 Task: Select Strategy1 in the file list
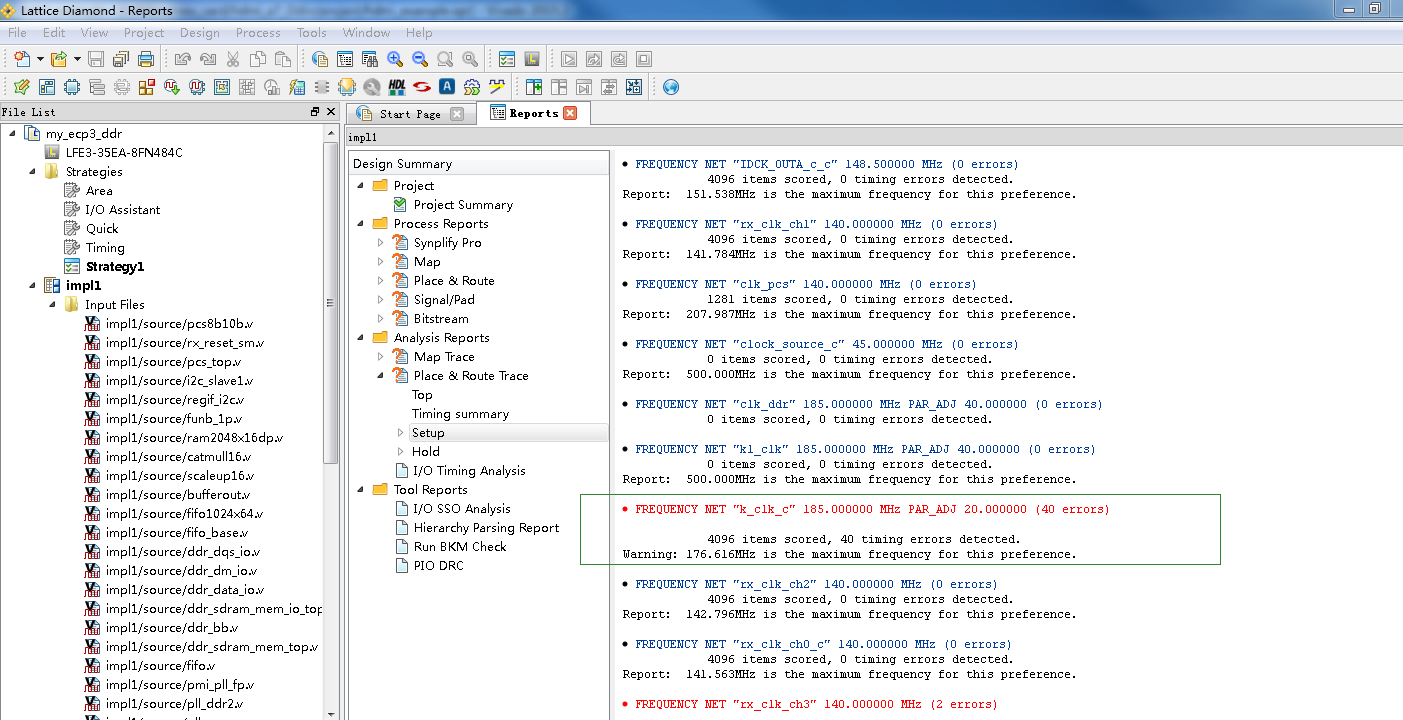(114, 267)
